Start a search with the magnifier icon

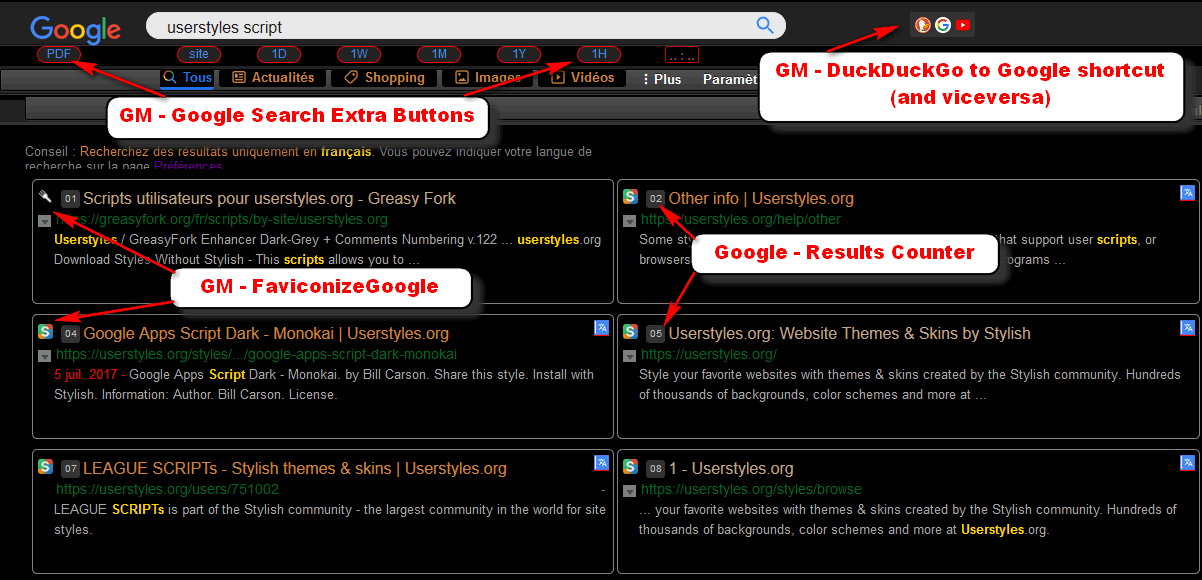[764, 25]
